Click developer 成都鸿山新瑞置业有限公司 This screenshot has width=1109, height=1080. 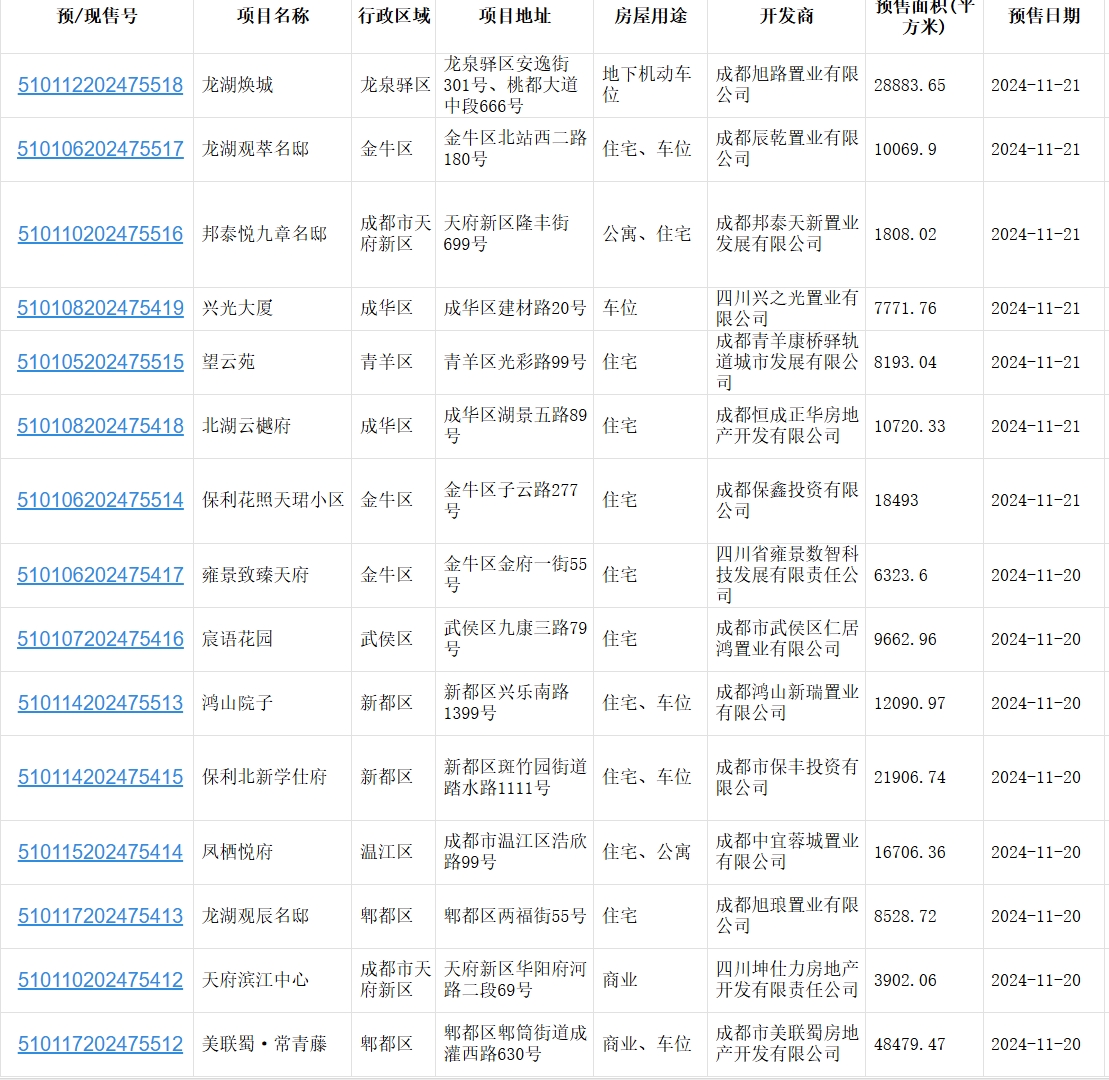coord(786,702)
